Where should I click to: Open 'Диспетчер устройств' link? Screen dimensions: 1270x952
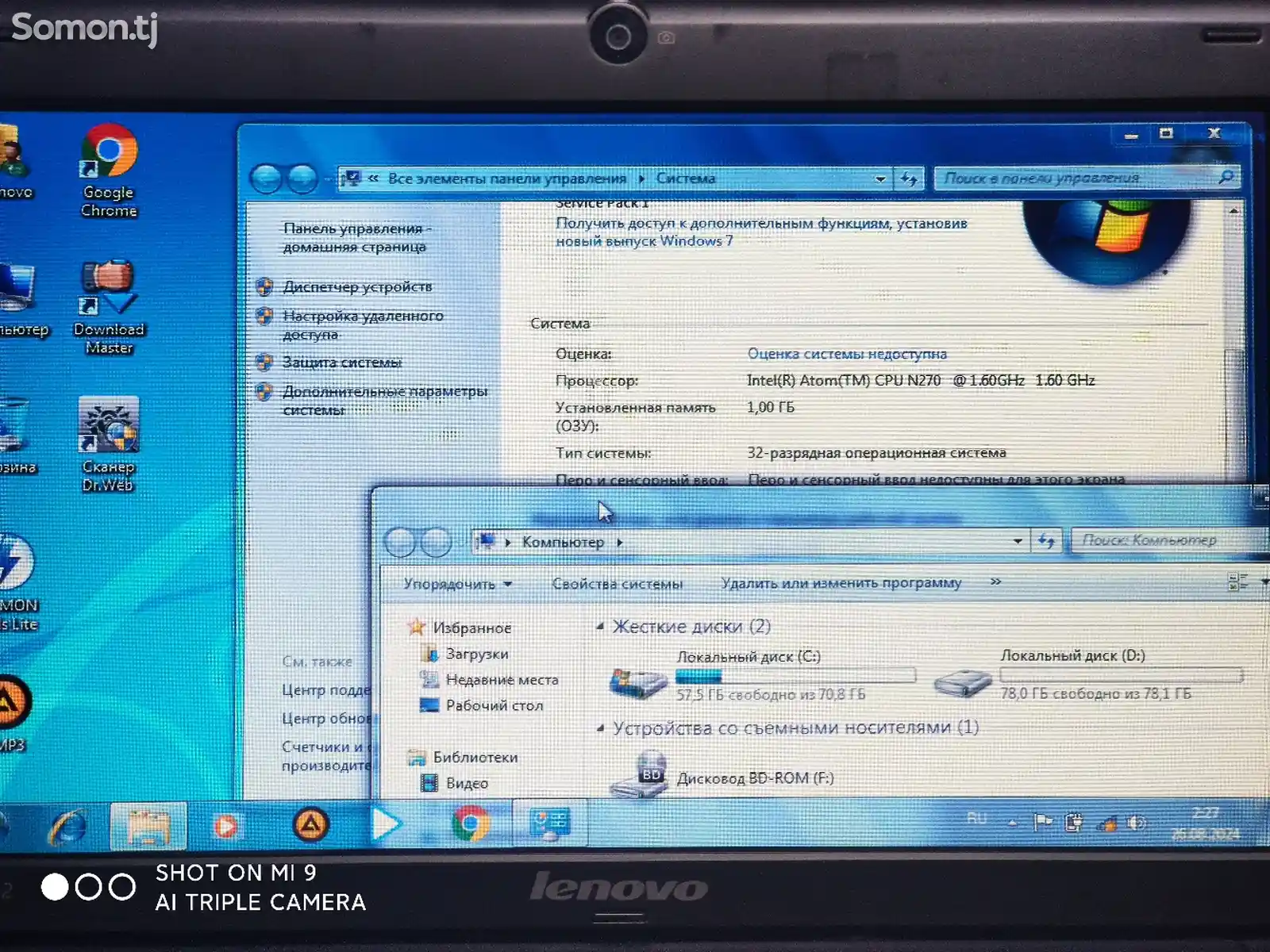point(357,286)
